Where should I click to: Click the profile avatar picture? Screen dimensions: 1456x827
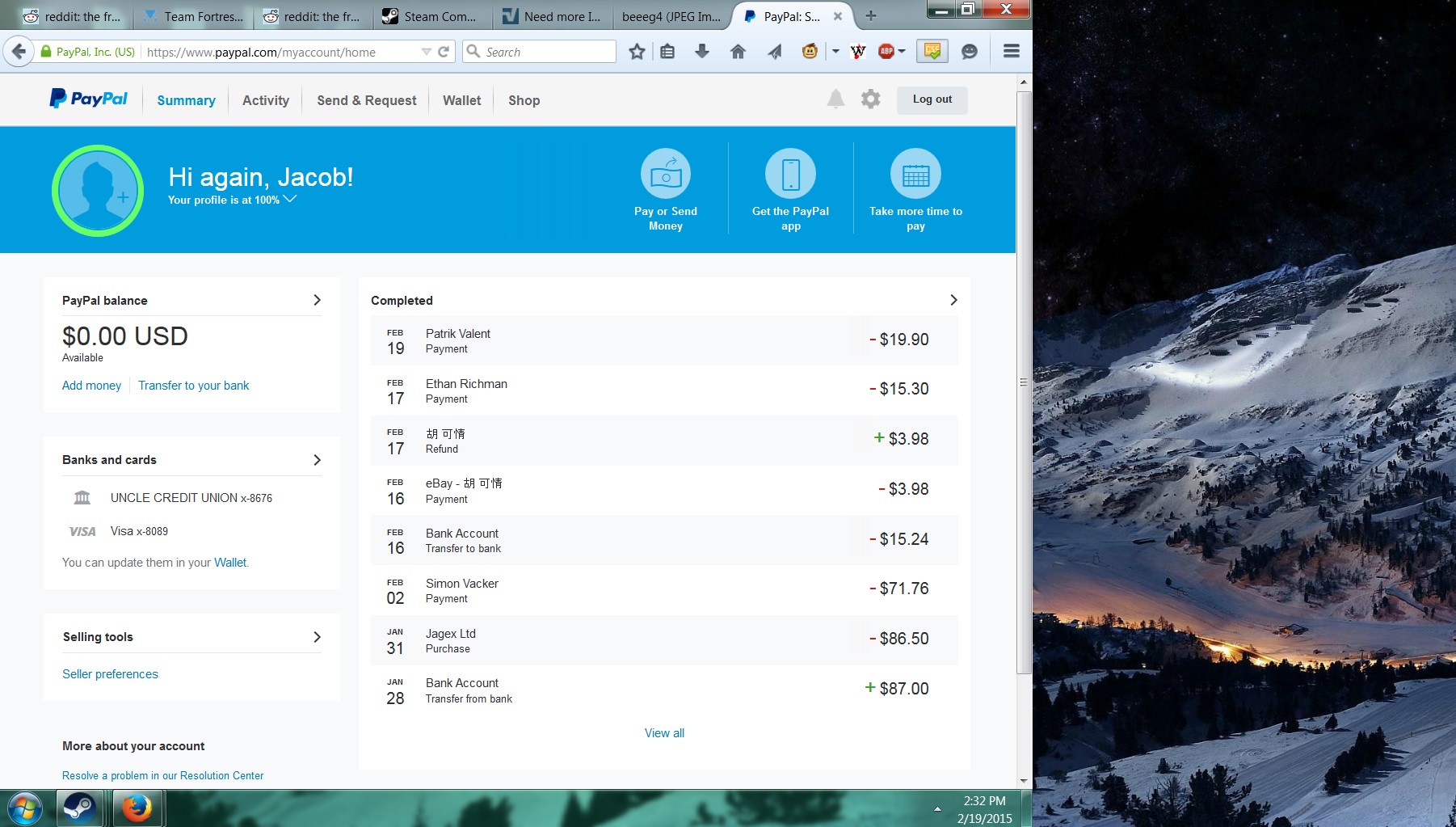coord(98,191)
